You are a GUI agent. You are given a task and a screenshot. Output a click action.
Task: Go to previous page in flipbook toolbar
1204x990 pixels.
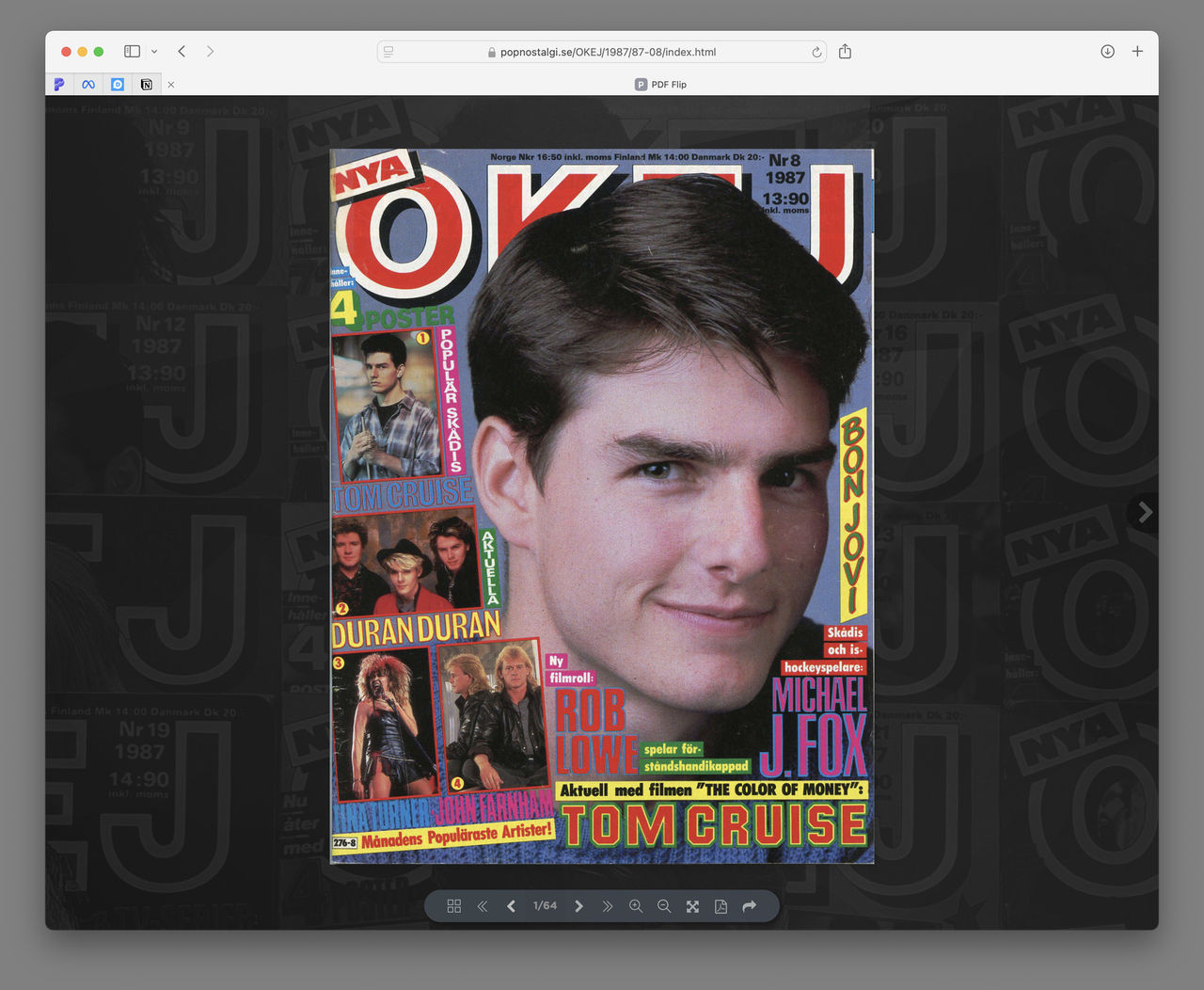point(511,906)
